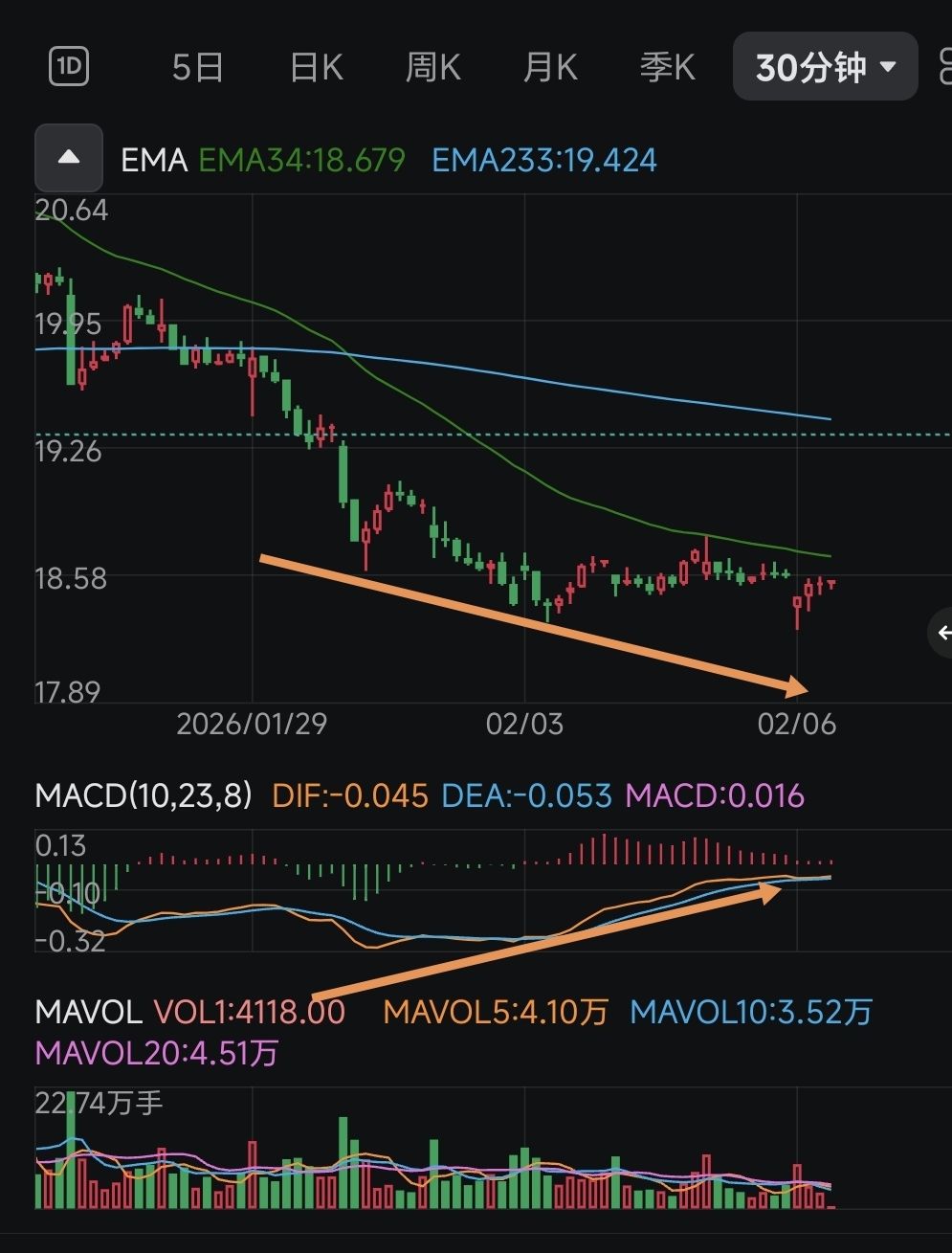Click the 20.64 price axis label

72,210
